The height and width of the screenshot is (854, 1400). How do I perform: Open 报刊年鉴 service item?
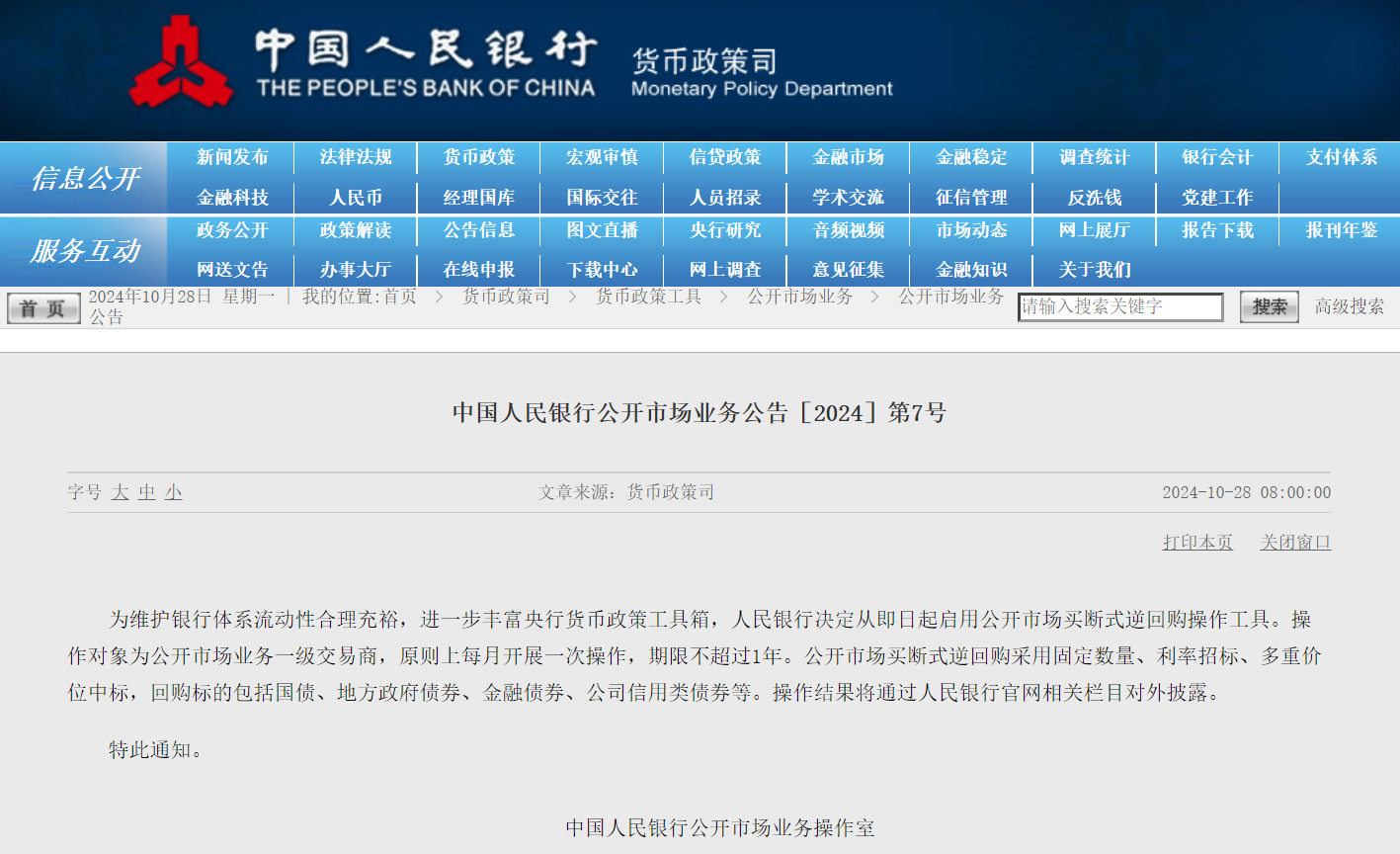[1341, 230]
